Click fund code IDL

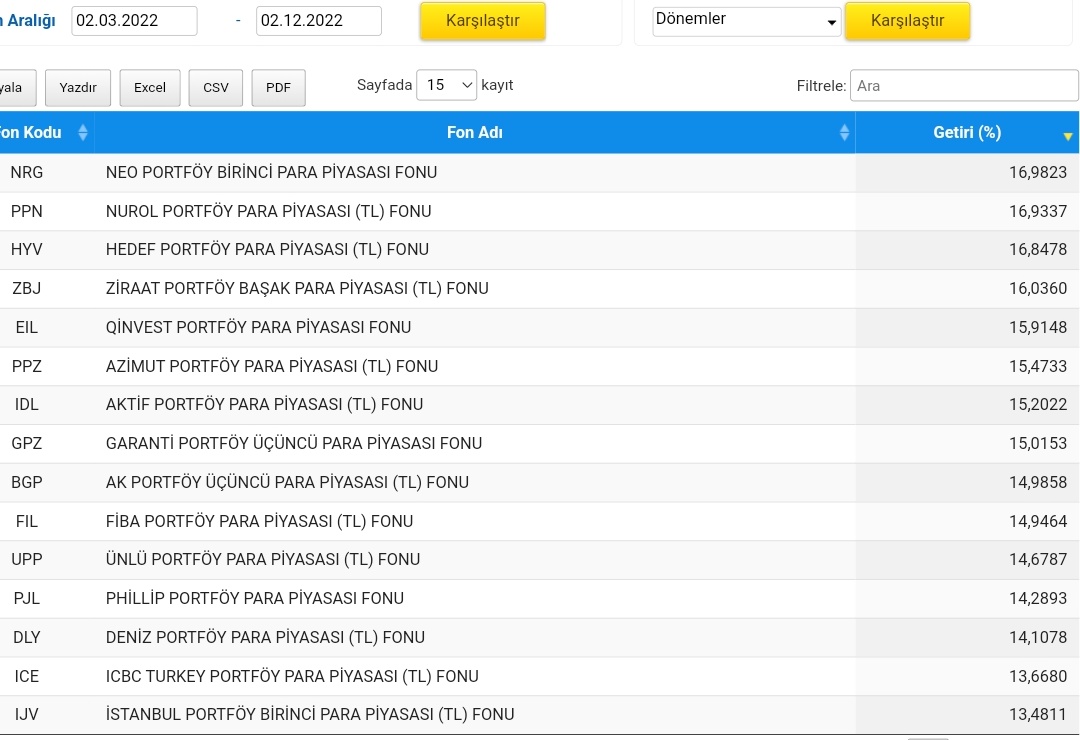point(27,404)
